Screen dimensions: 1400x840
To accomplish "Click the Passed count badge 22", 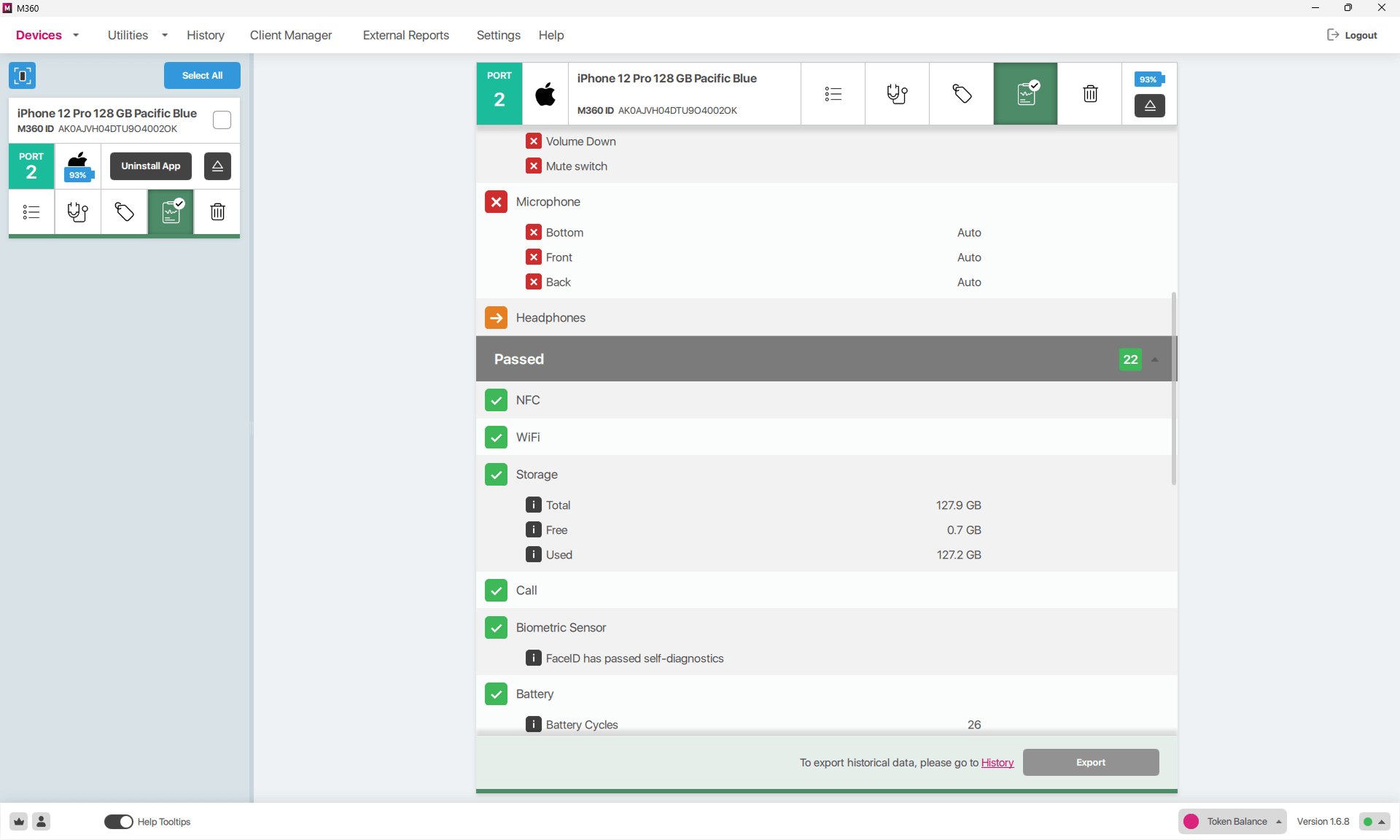I will click(x=1130, y=359).
